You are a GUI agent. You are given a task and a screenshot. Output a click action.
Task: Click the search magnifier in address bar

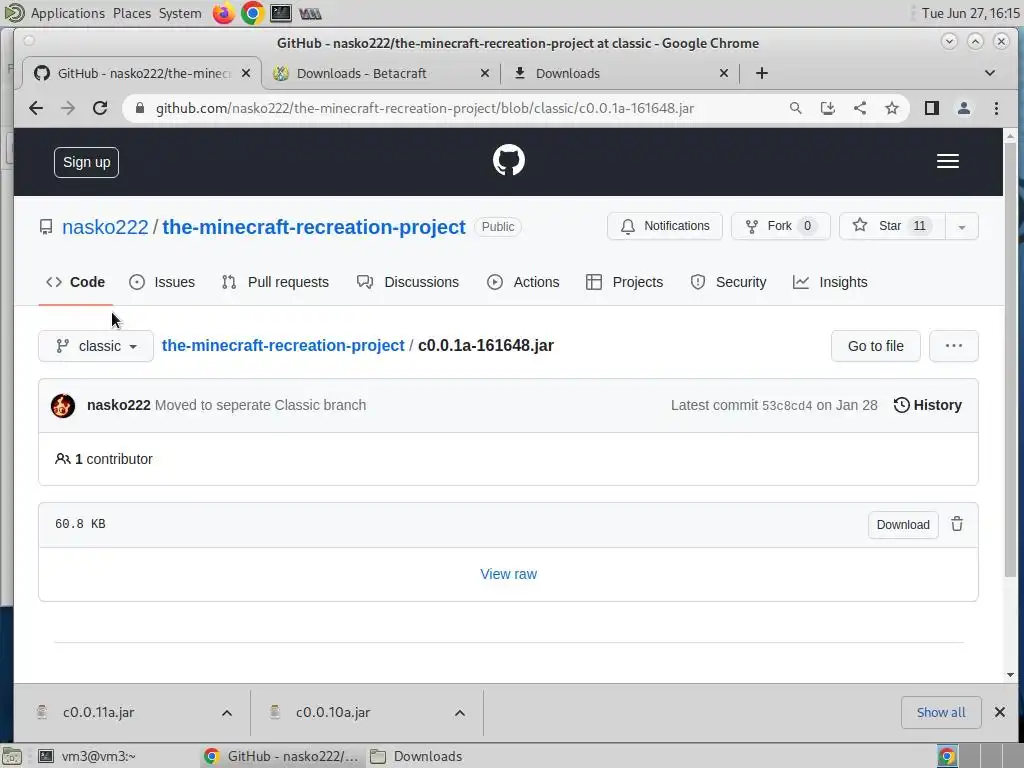795,108
